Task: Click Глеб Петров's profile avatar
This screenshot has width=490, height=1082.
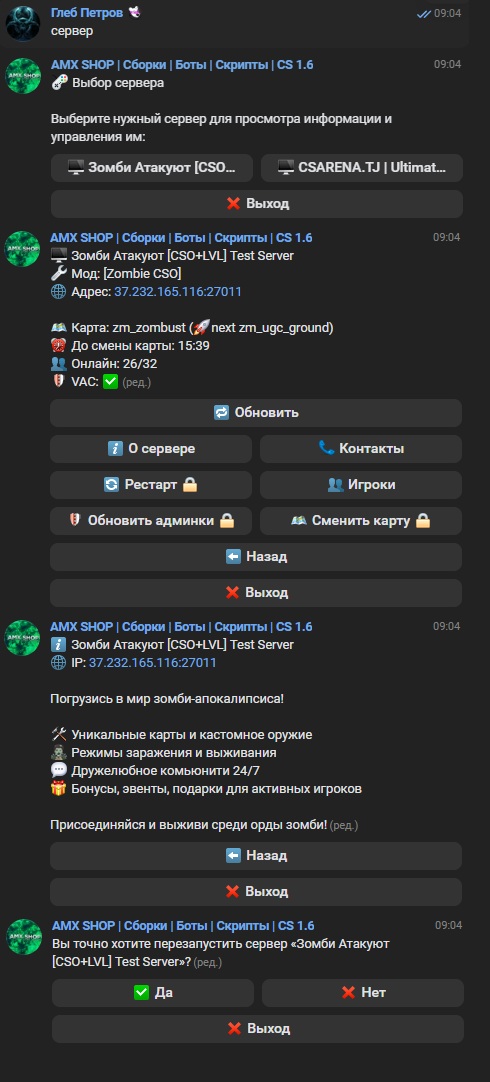Action: point(23,23)
